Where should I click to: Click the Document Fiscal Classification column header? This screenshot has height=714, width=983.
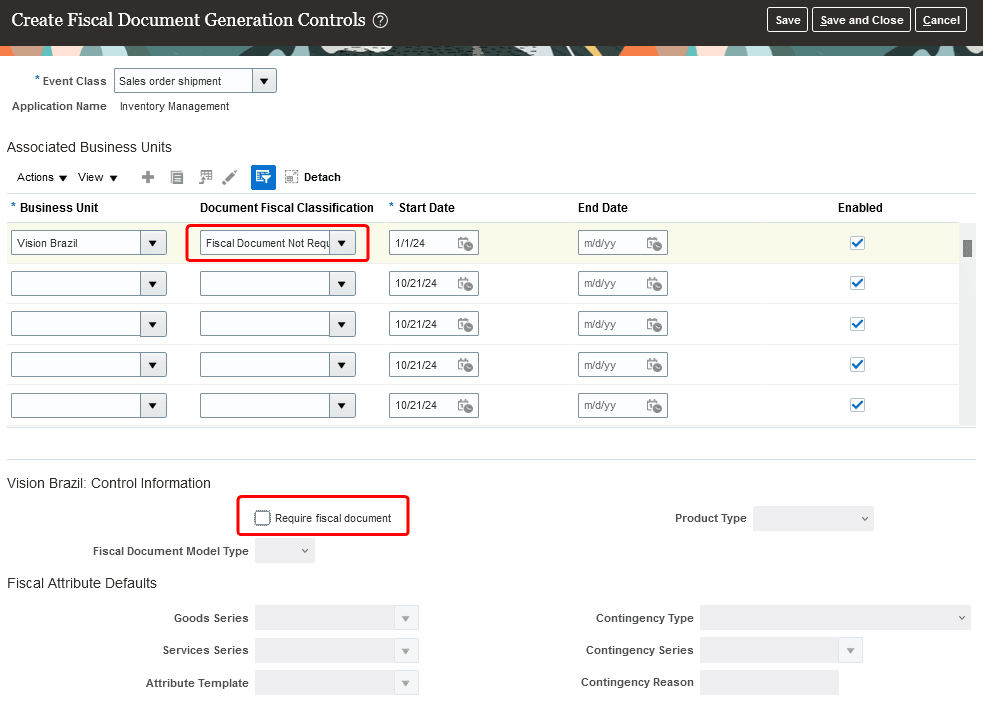pyautogui.click(x=286, y=207)
